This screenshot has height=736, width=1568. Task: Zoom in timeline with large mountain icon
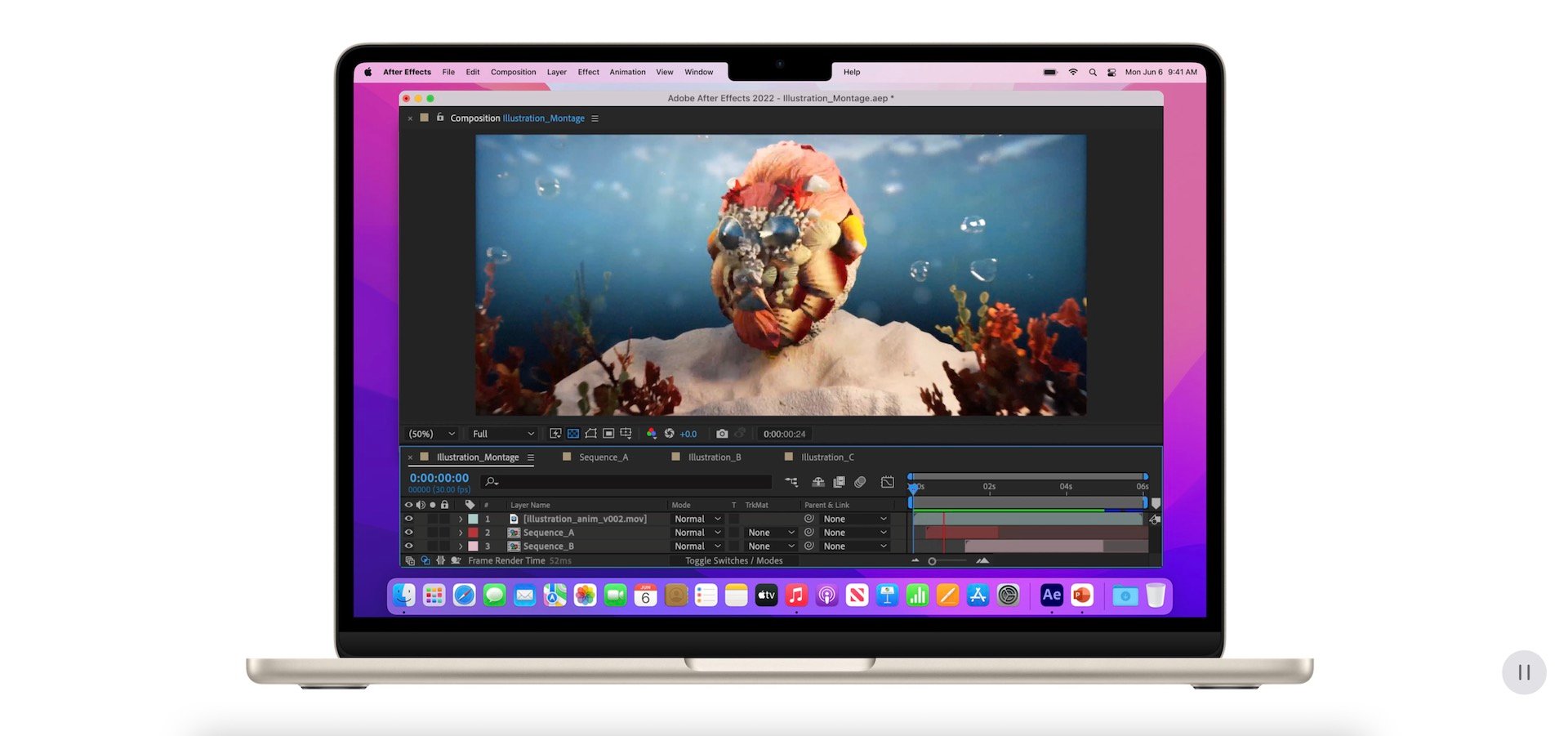982,560
